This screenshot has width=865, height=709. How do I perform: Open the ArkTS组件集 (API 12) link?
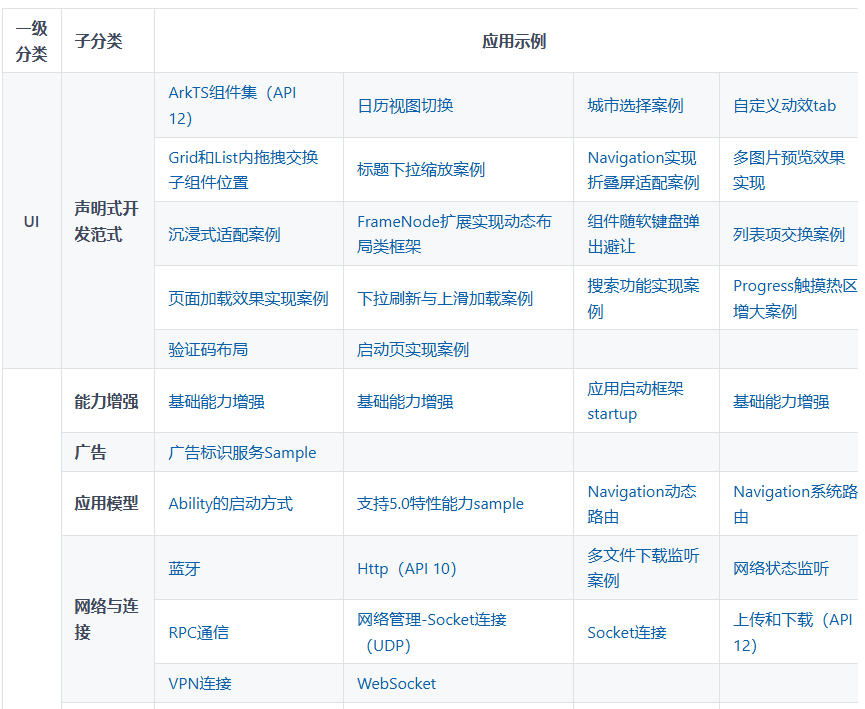coord(232,105)
